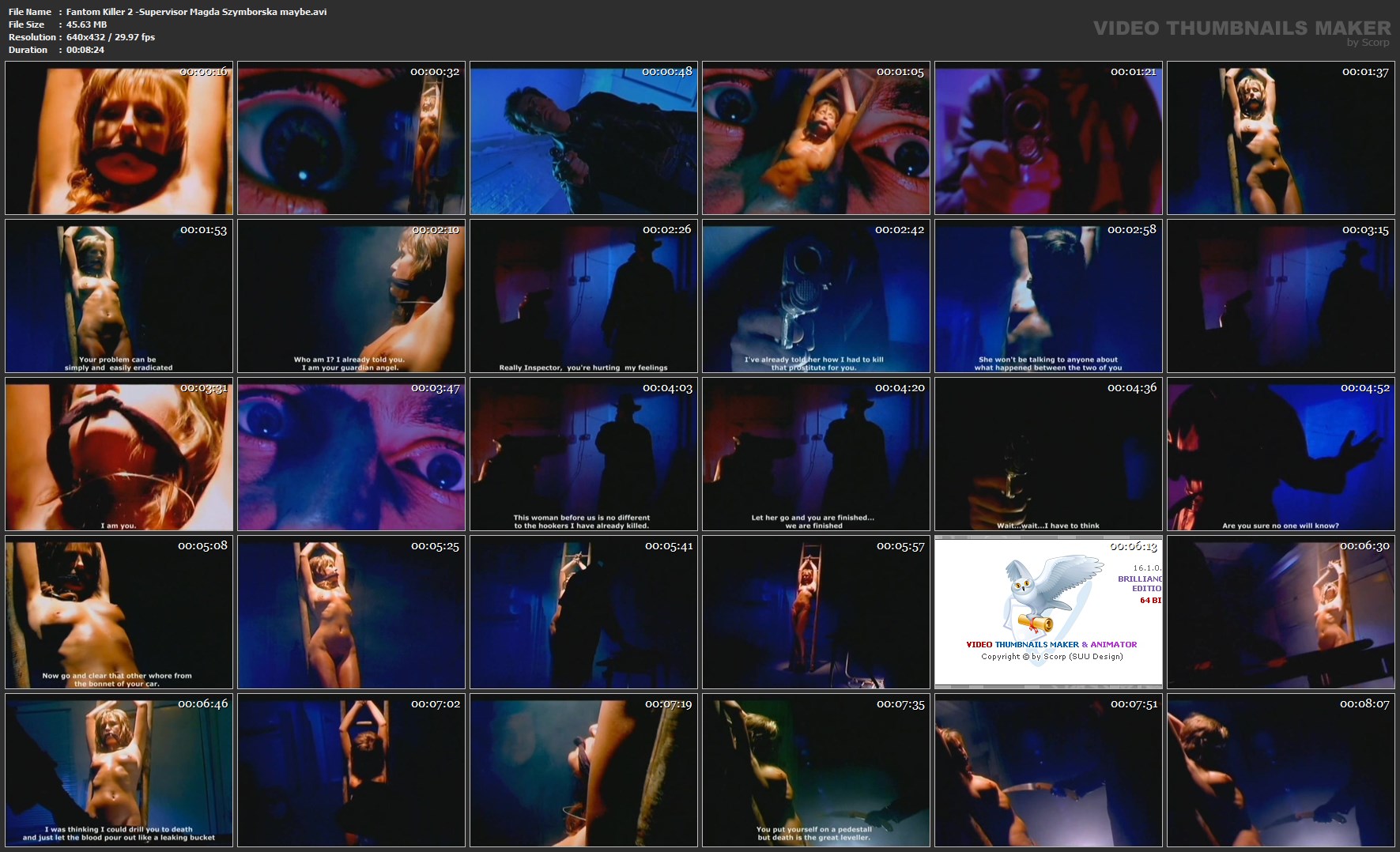The image size is (1400, 852).
Task: Open the frame at 00:00:48
Action: point(584,138)
